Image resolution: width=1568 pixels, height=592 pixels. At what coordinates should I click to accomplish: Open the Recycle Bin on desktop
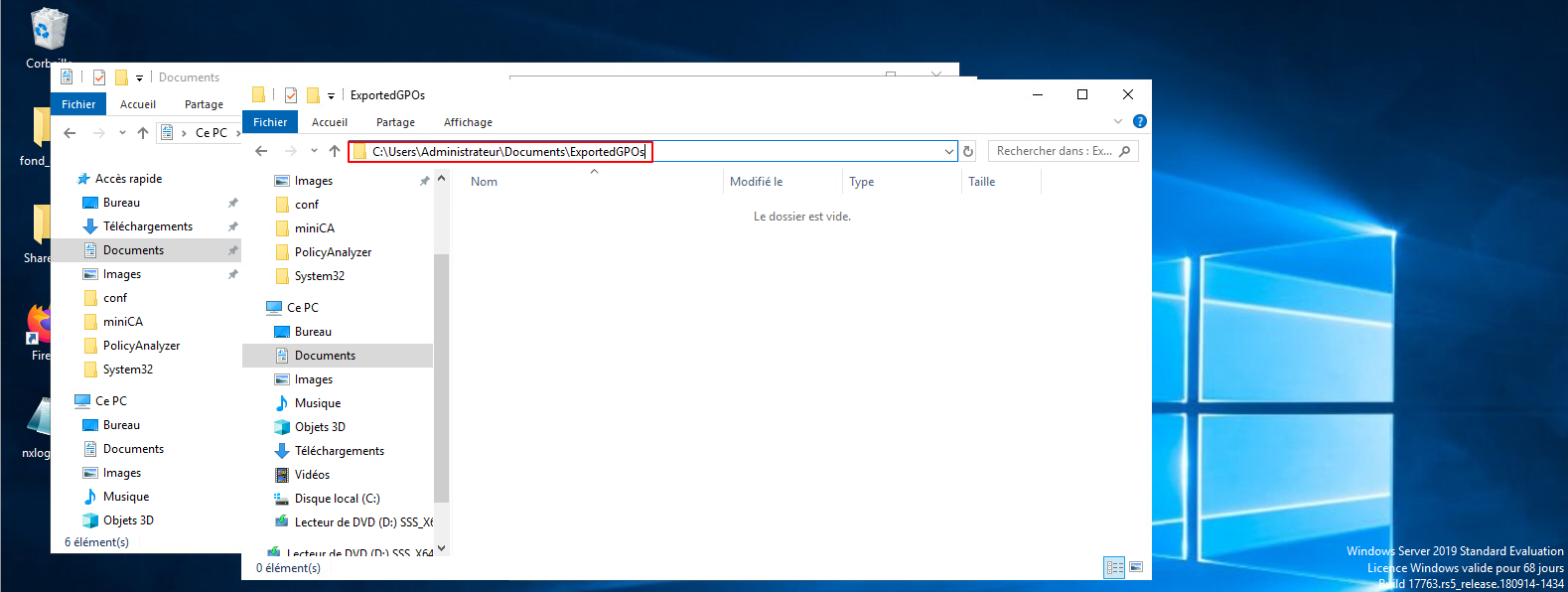tap(47, 32)
